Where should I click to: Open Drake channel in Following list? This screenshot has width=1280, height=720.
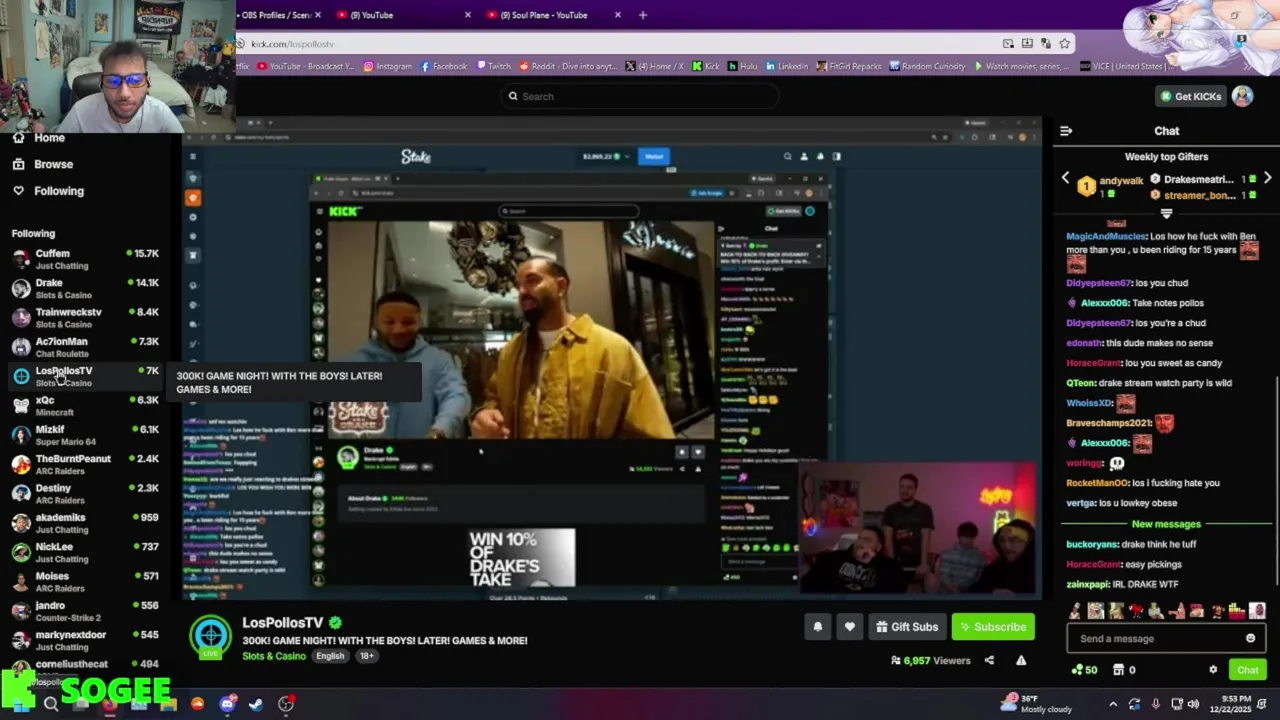tap(85, 288)
